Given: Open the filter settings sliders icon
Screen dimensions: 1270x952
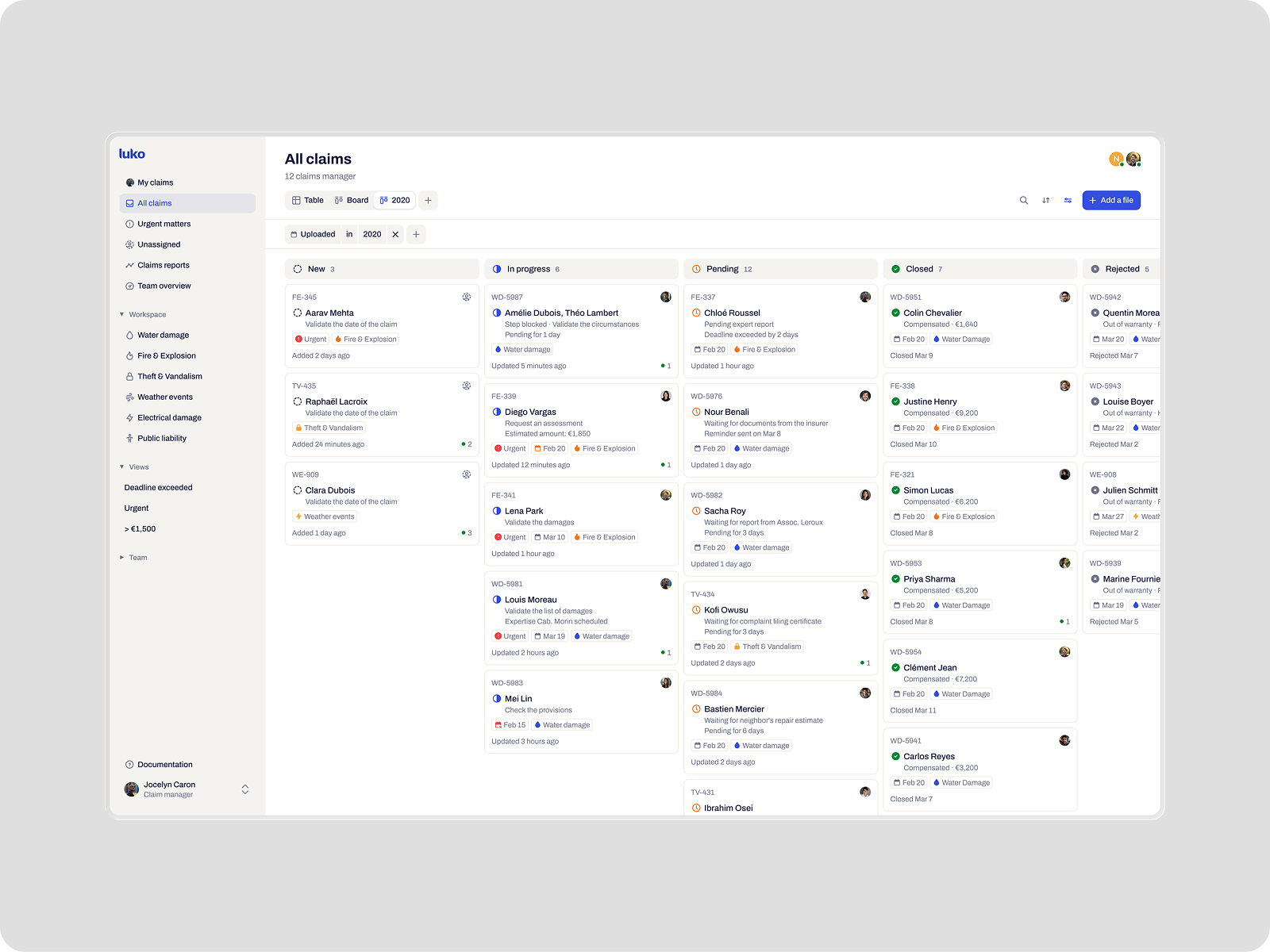Looking at the screenshot, I should coord(1068,201).
